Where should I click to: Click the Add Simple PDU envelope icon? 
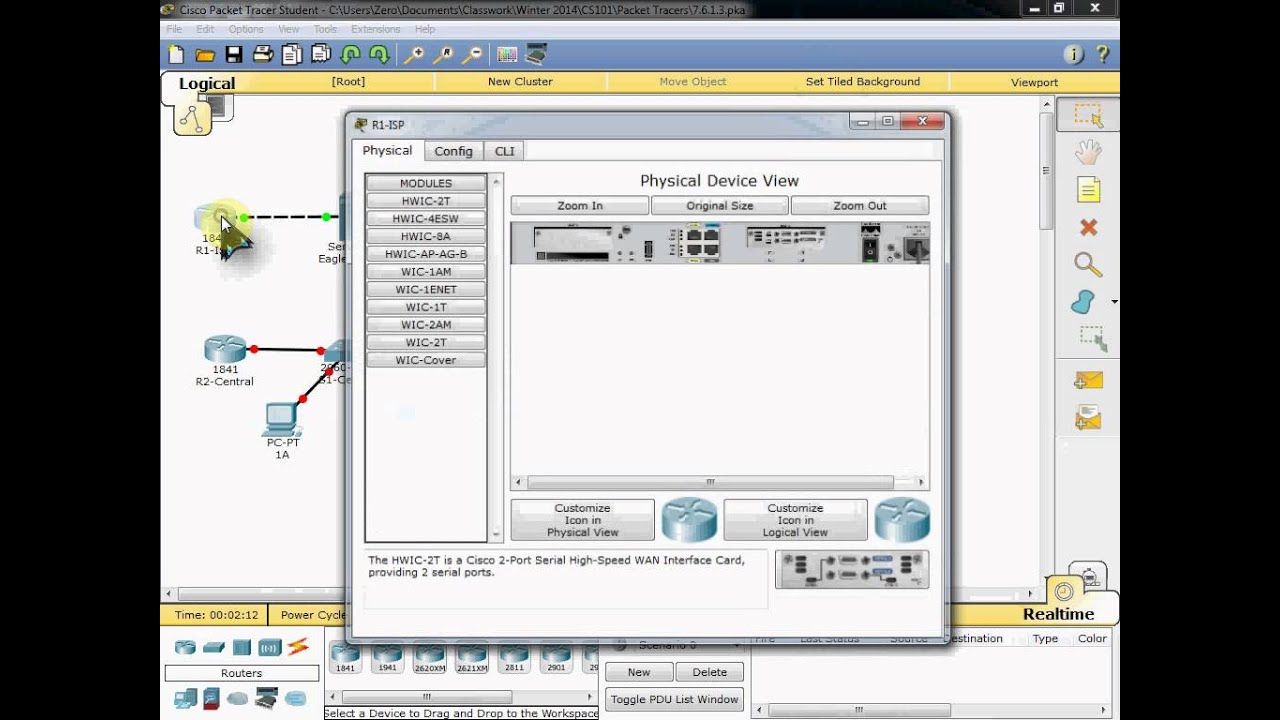tap(1088, 380)
